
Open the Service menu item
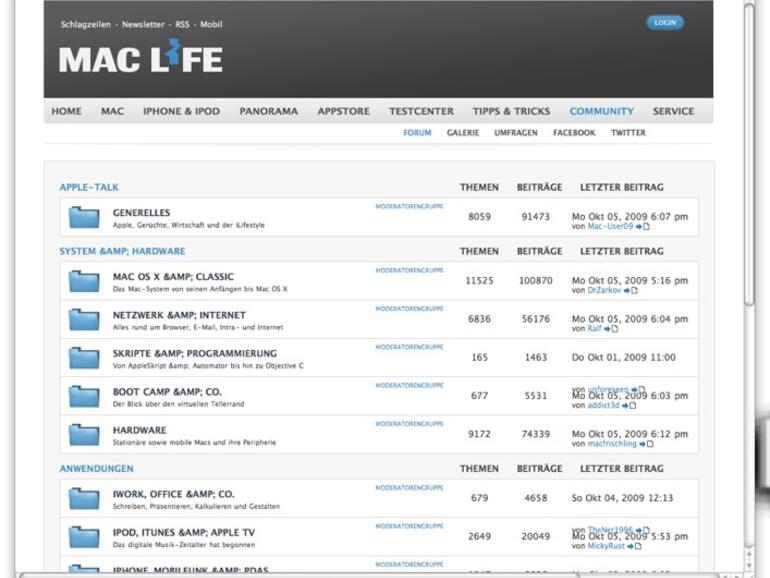673,111
